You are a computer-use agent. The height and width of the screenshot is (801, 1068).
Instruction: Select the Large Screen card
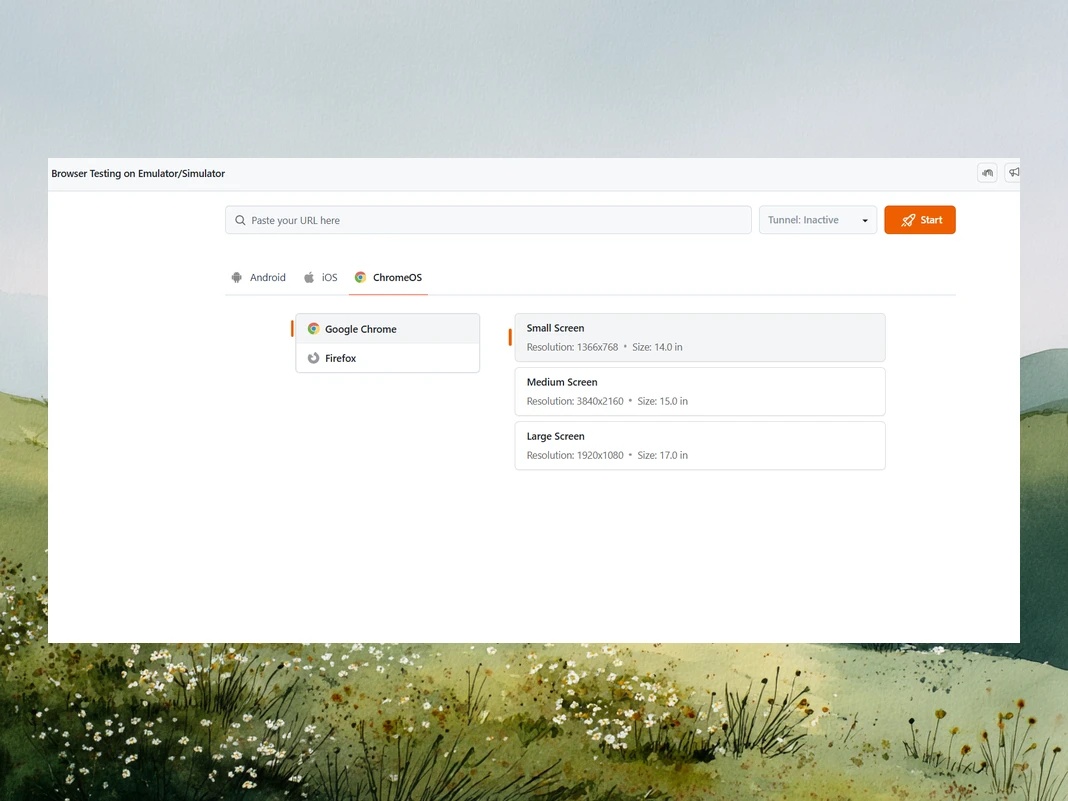click(x=700, y=445)
